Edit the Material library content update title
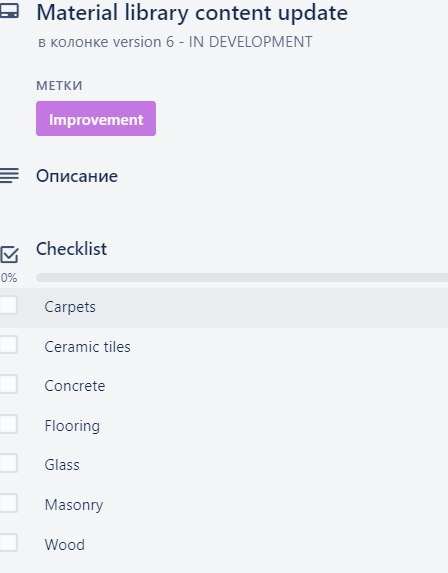The image size is (448, 573). pyautogui.click(x=192, y=13)
